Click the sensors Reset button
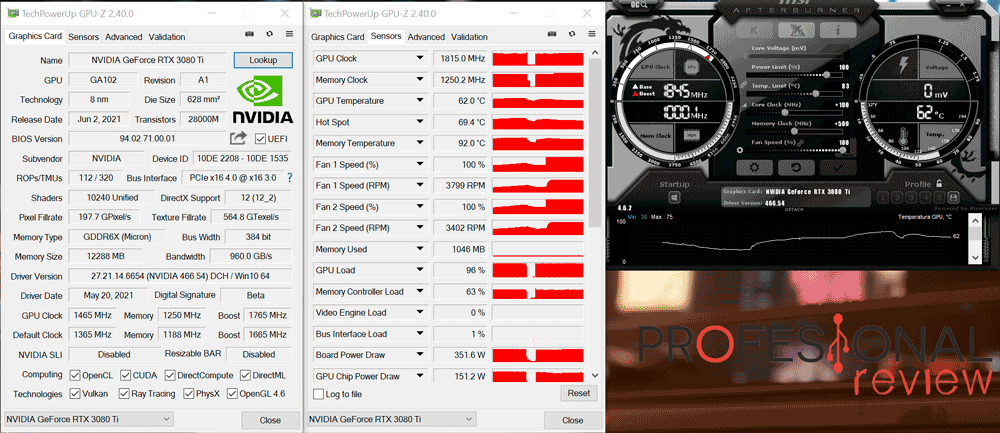The width and height of the screenshot is (1000, 433). point(579,393)
